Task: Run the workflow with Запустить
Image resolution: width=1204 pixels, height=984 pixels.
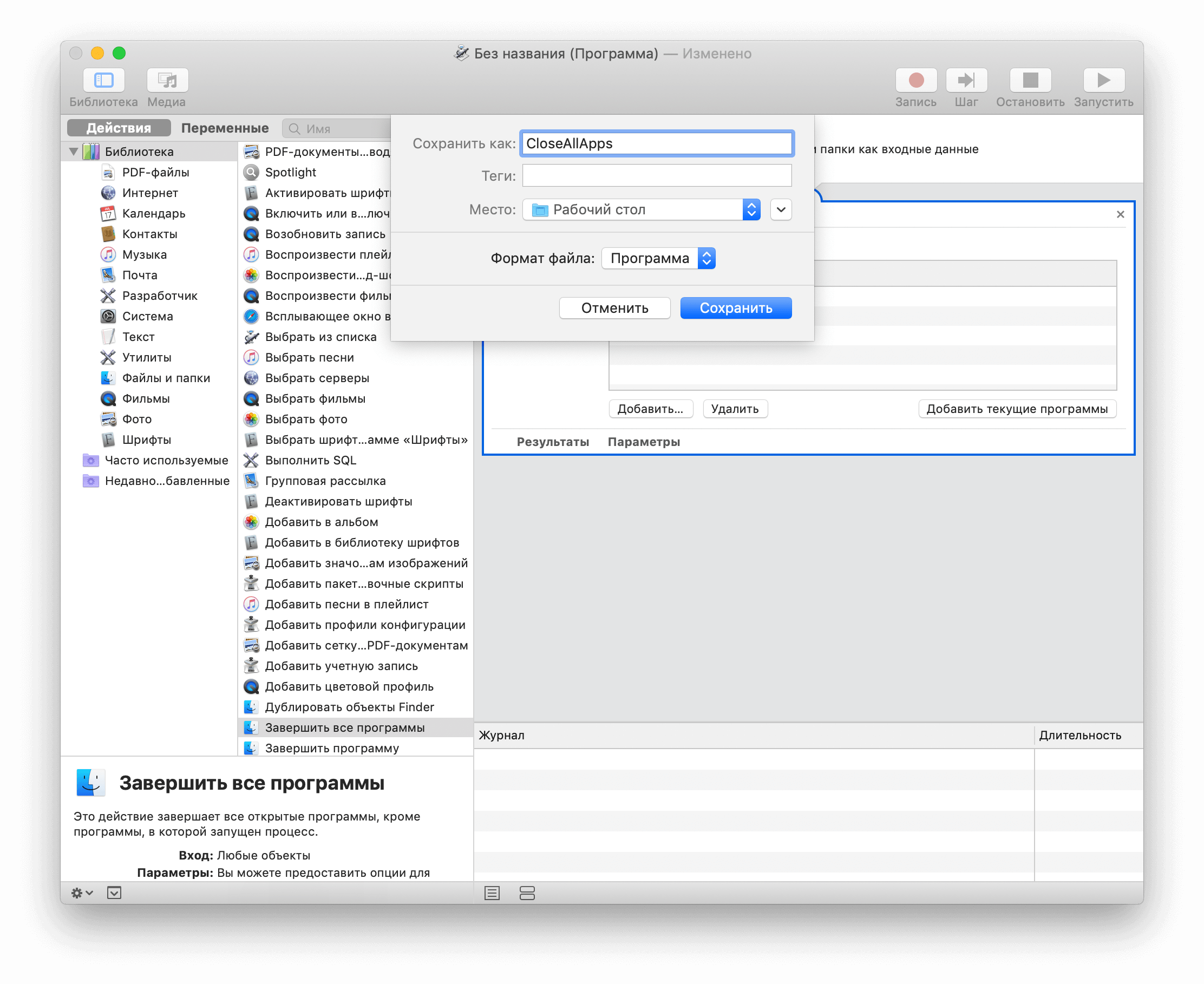Action: pos(1103,81)
